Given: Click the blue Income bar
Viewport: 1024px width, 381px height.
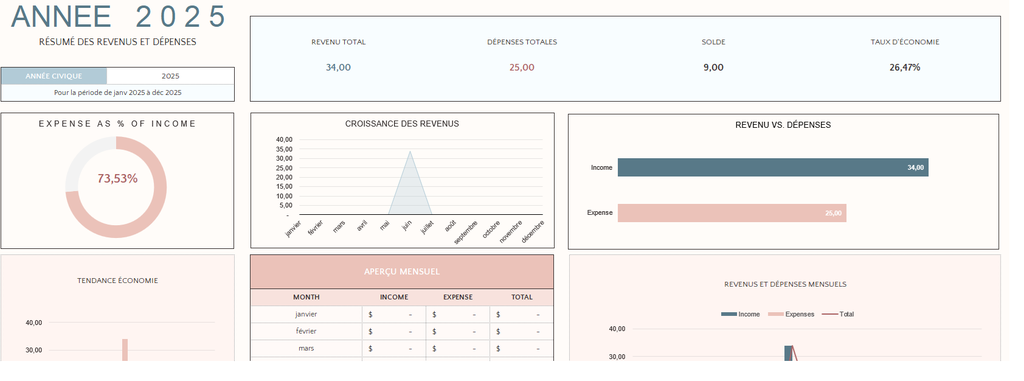Looking at the screenshot, I should pos(773,167).
